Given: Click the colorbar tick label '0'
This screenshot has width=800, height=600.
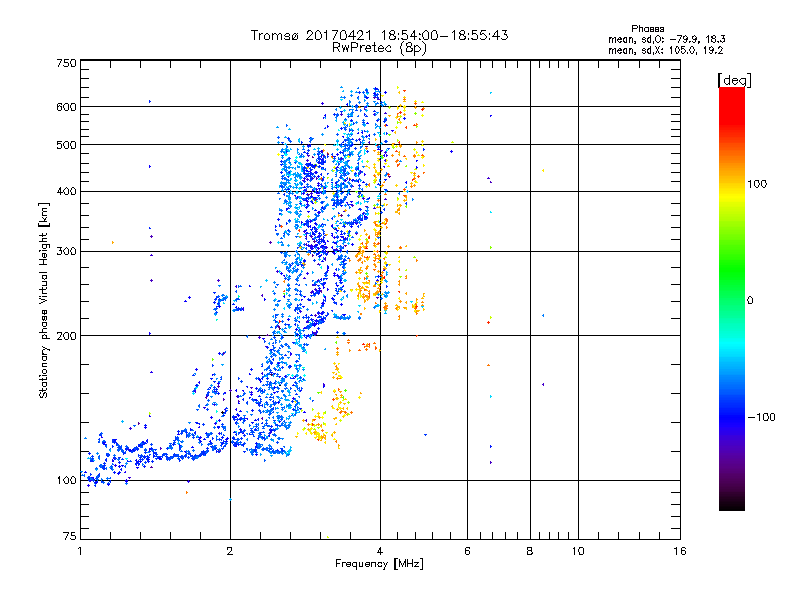Looking at the screenshot, I should tap(750, 301).
